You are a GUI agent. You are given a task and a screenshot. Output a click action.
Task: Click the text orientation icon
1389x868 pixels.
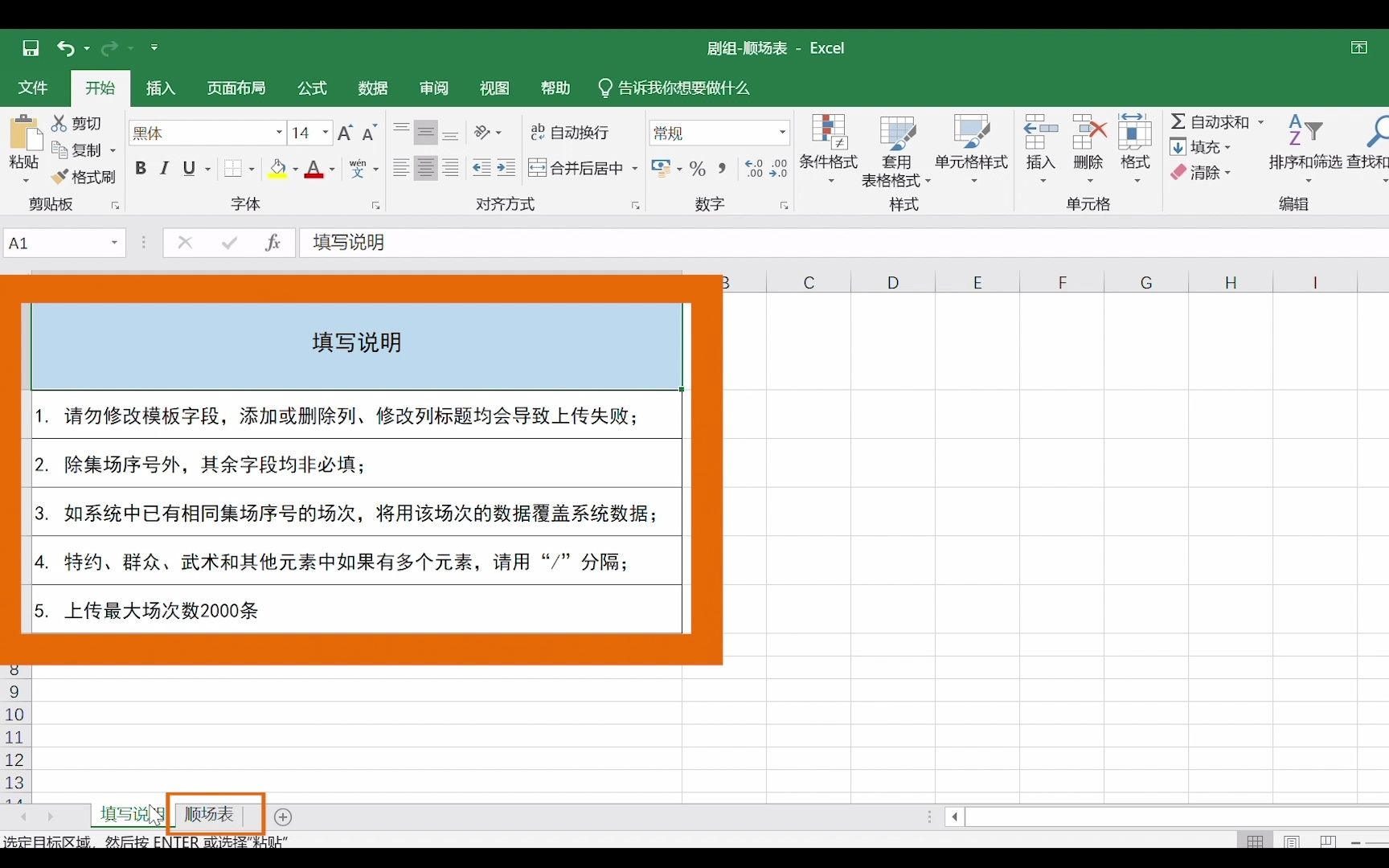[482, 133]
